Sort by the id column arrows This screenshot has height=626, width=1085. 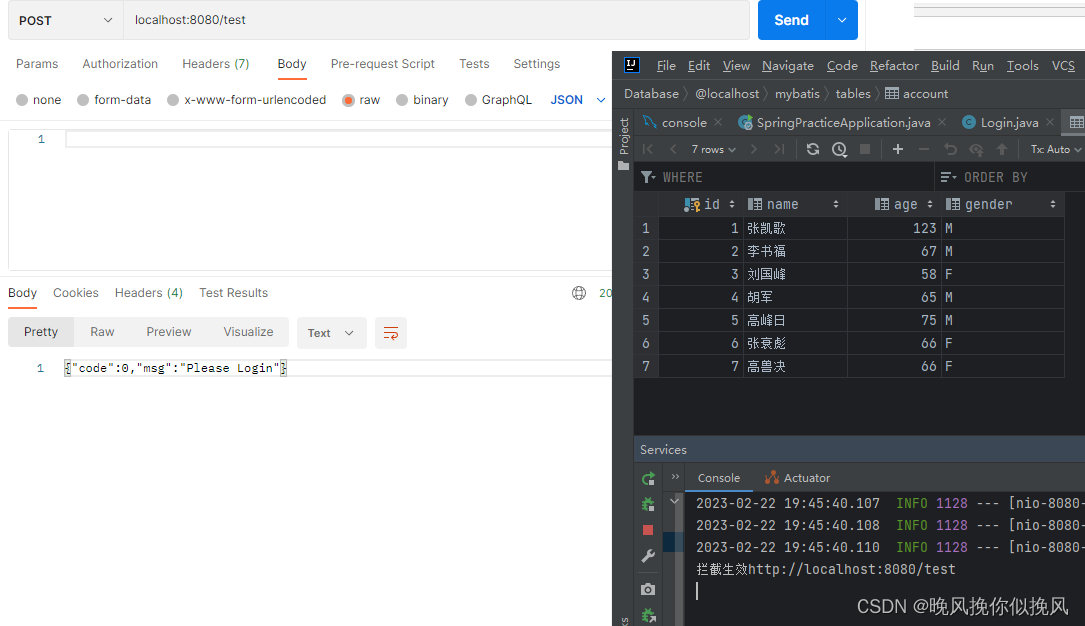(x=731, y=205)
